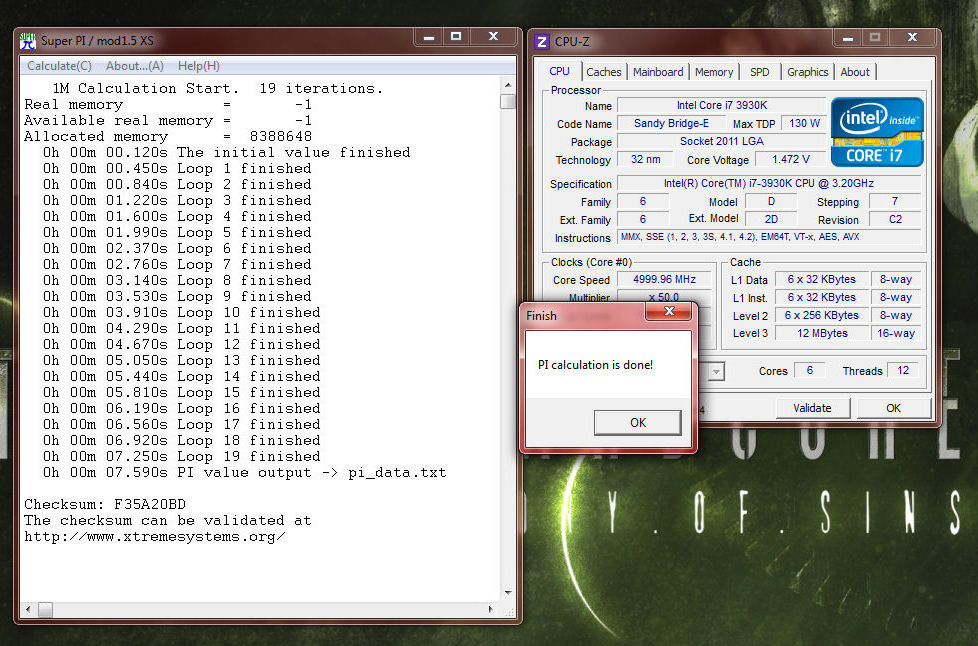Viewport: 978px width, 646px height.
Task: Click the Level 3 cache value '12 MBytes'
Action: (x=821, y=334)
